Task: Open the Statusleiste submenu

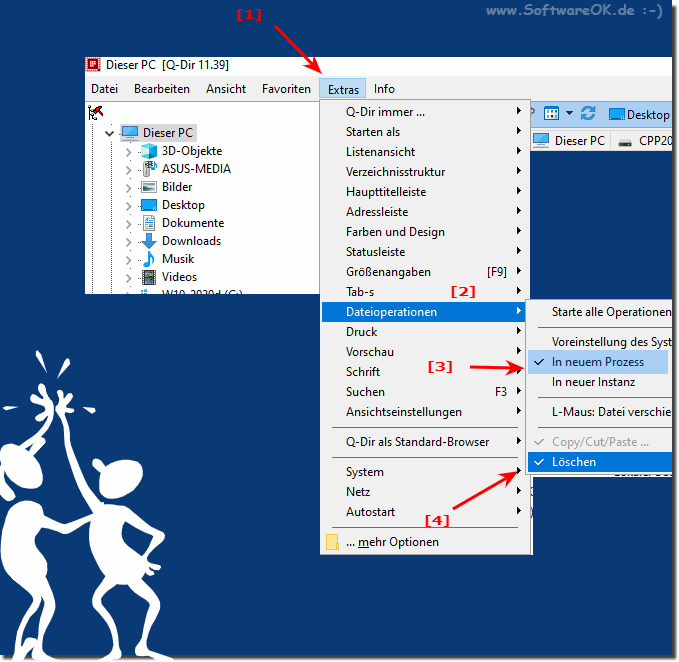Action: [x=425, y=252]
